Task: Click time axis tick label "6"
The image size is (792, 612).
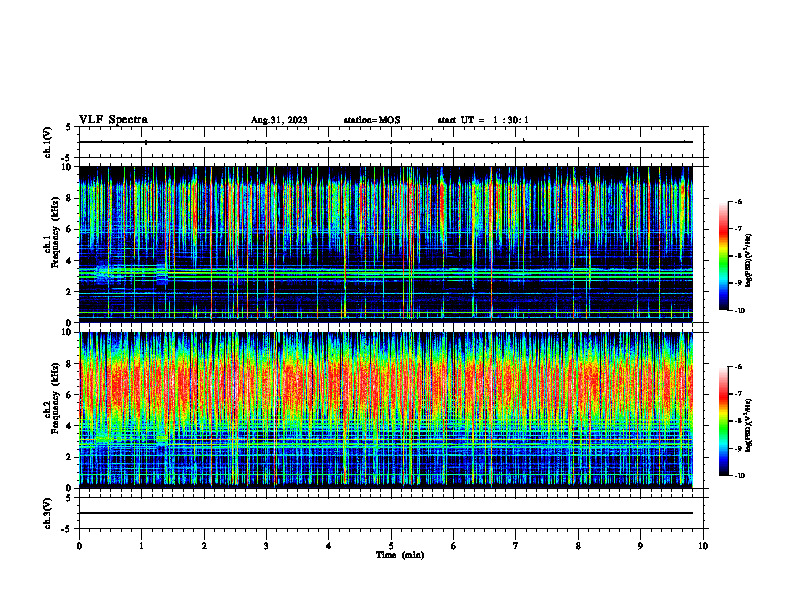Action: click(x=454, y=546)
